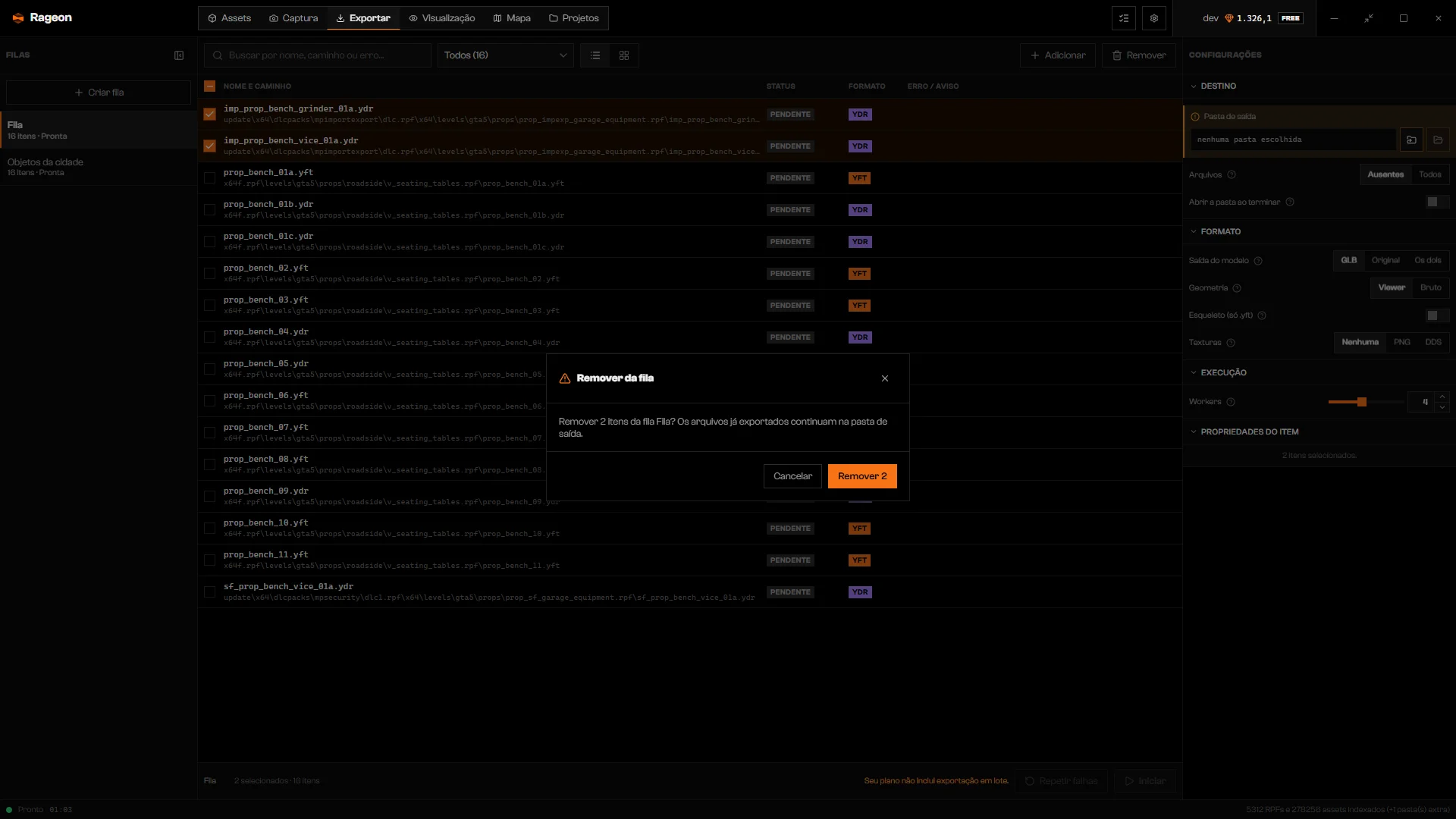Switch to list view layout icon
This screenshot has width=1456, height=819.
click(595, 55)
